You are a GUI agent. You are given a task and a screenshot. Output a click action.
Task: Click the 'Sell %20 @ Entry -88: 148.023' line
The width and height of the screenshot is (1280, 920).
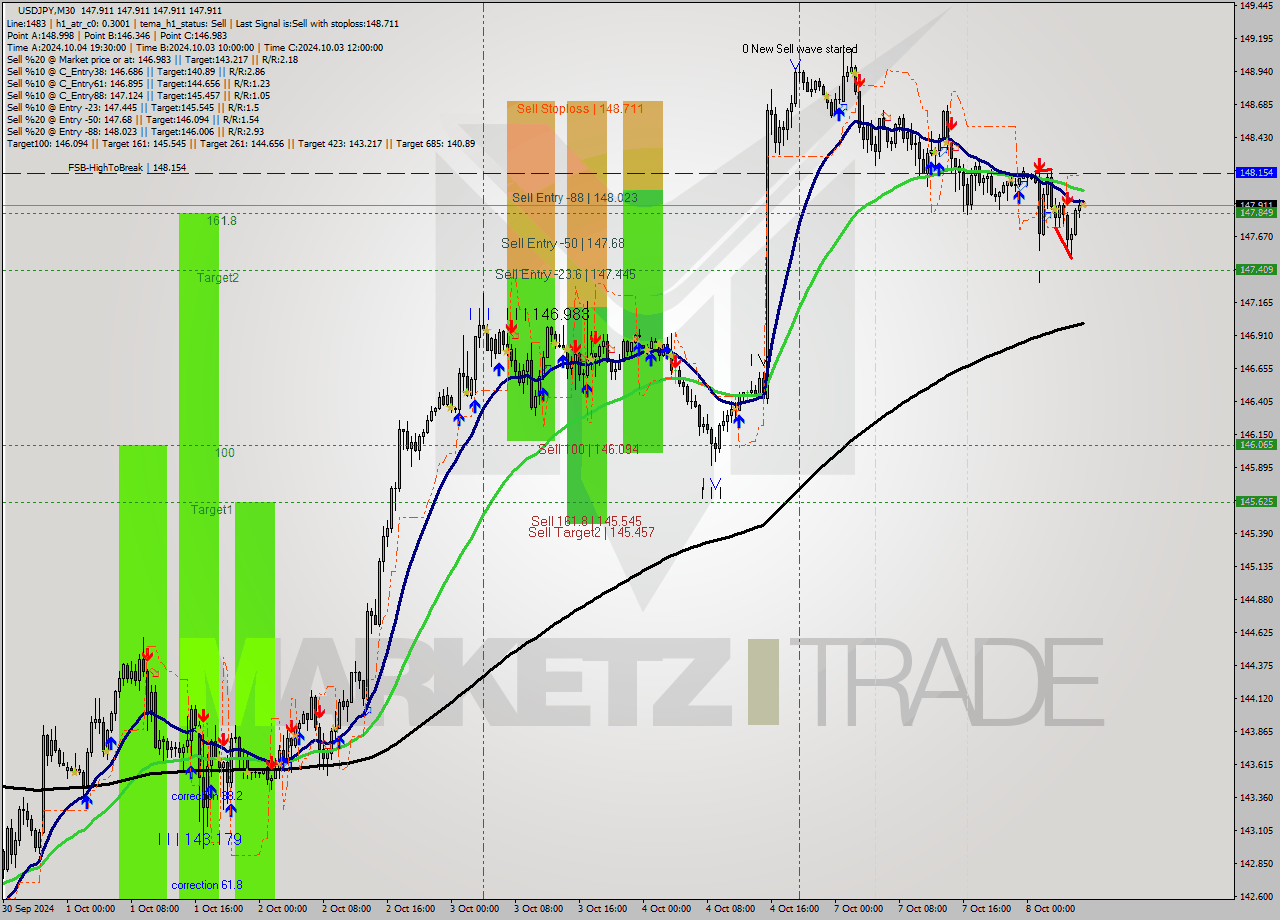click(135, 131)
